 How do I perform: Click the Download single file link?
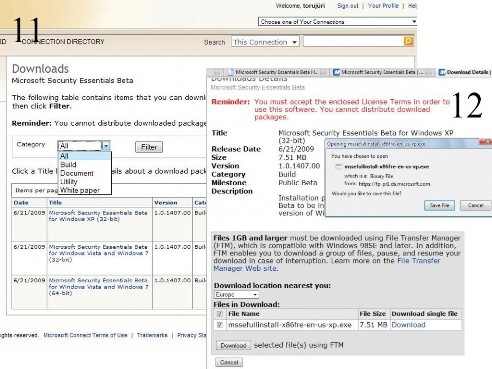(408, 325)
